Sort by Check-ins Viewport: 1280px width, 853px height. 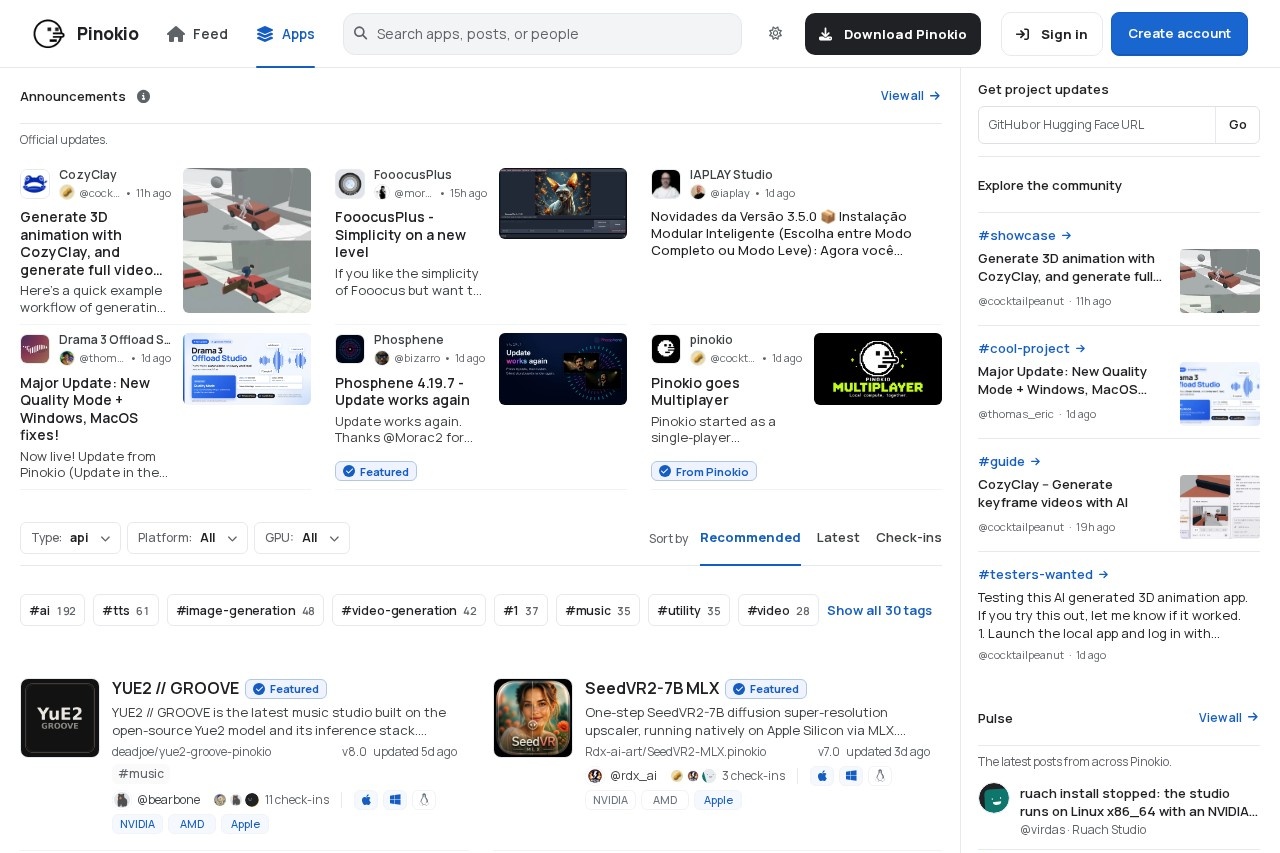(x=909, y=538)
